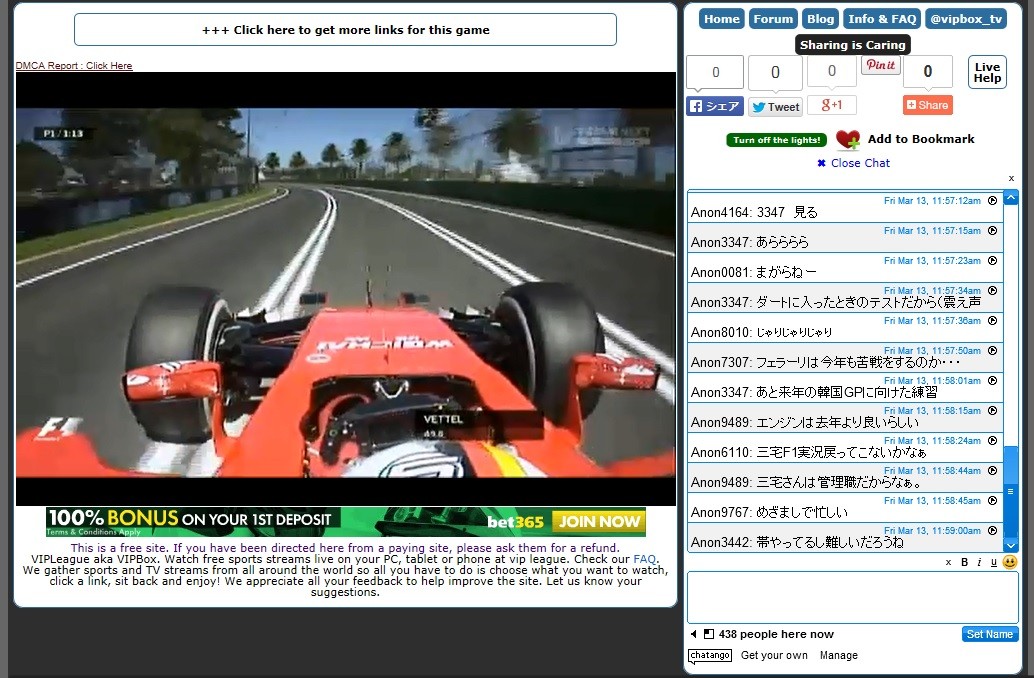Click the Facebook share button

[715, 106]
